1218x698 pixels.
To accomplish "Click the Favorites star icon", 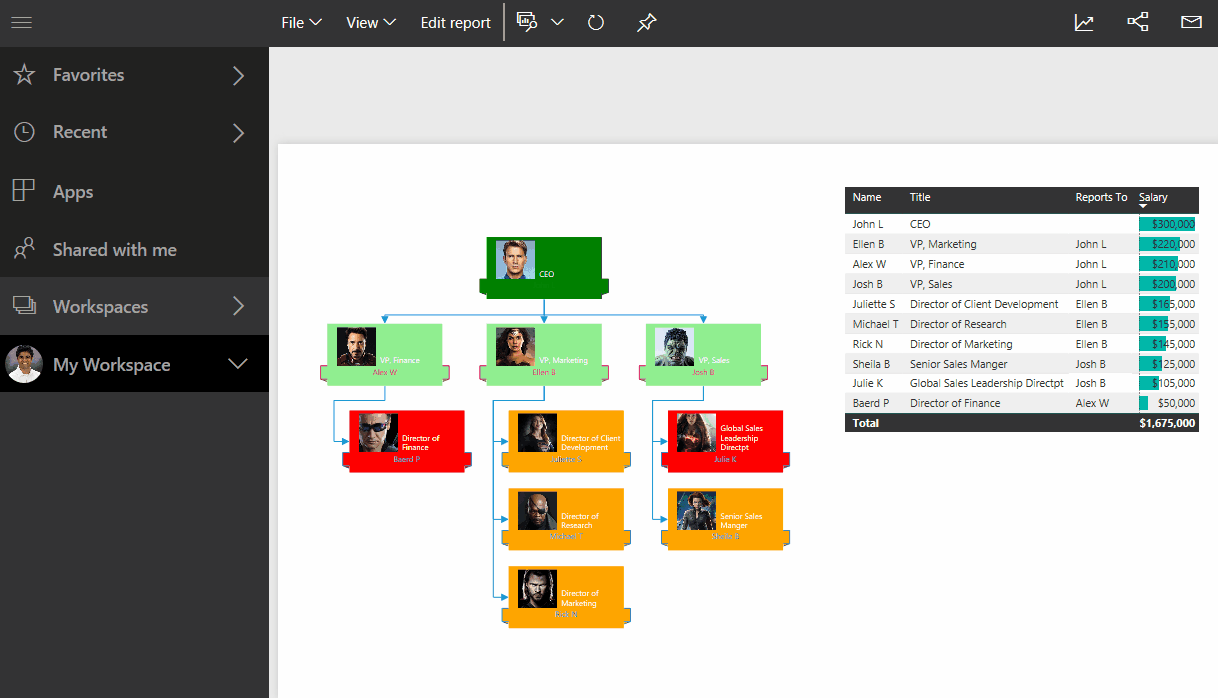I will 24,75.
